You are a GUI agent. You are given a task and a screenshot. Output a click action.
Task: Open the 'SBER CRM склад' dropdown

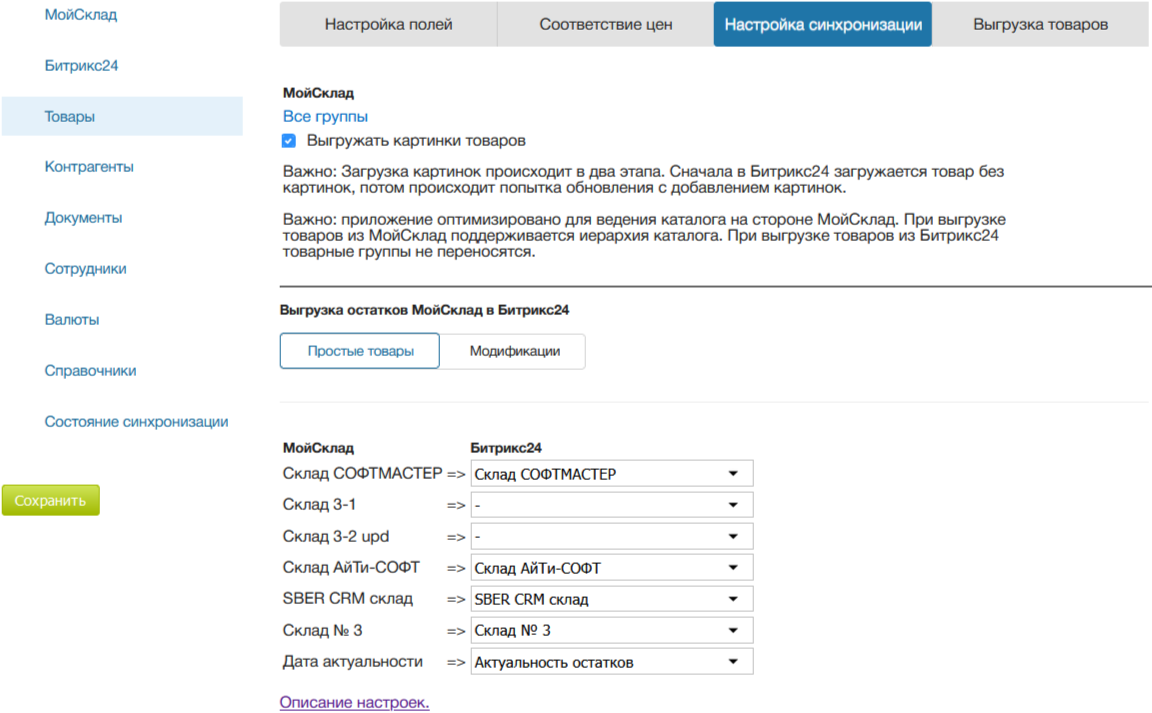[x=611, y=600]
